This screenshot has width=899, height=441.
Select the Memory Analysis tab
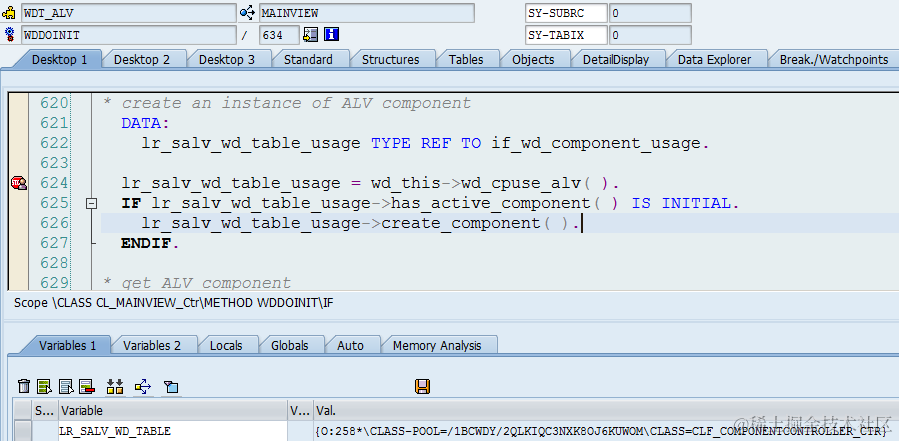click(437, 346)
